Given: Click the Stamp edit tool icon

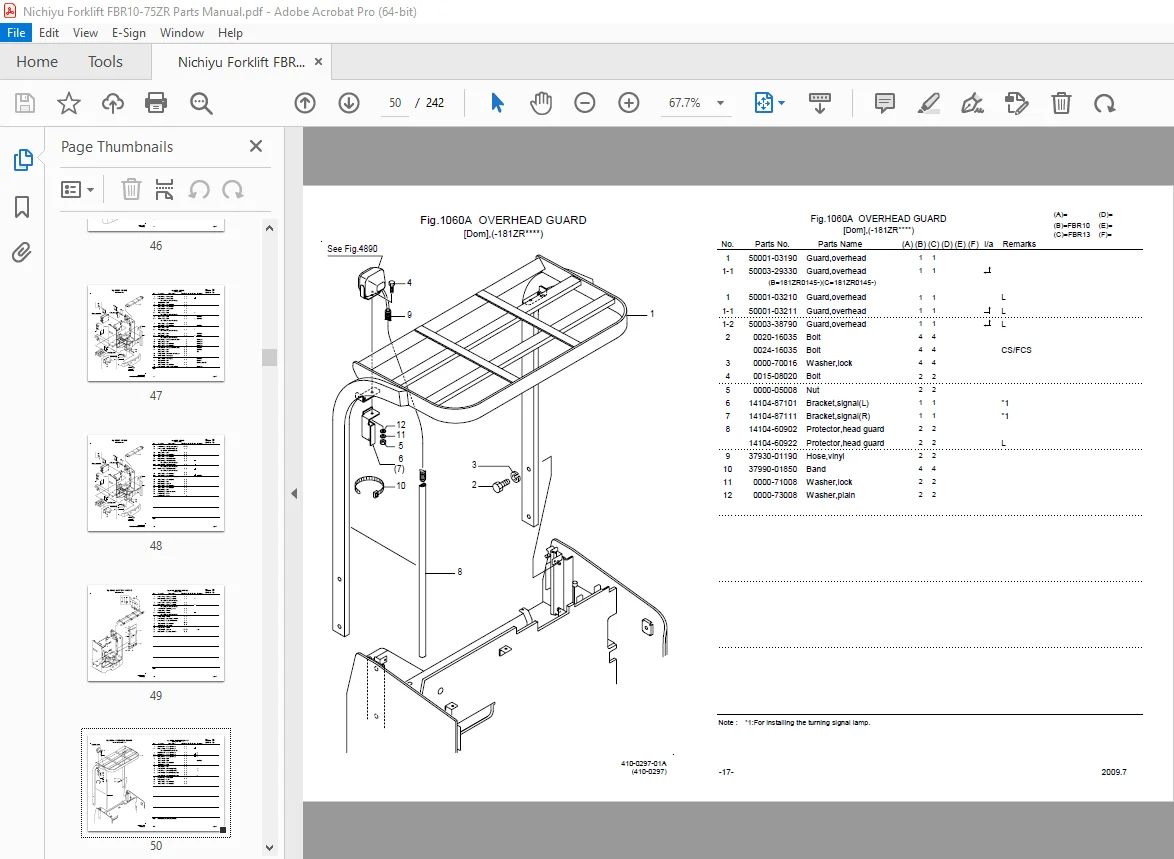Looking at the screenshot, I should 1016,103.
